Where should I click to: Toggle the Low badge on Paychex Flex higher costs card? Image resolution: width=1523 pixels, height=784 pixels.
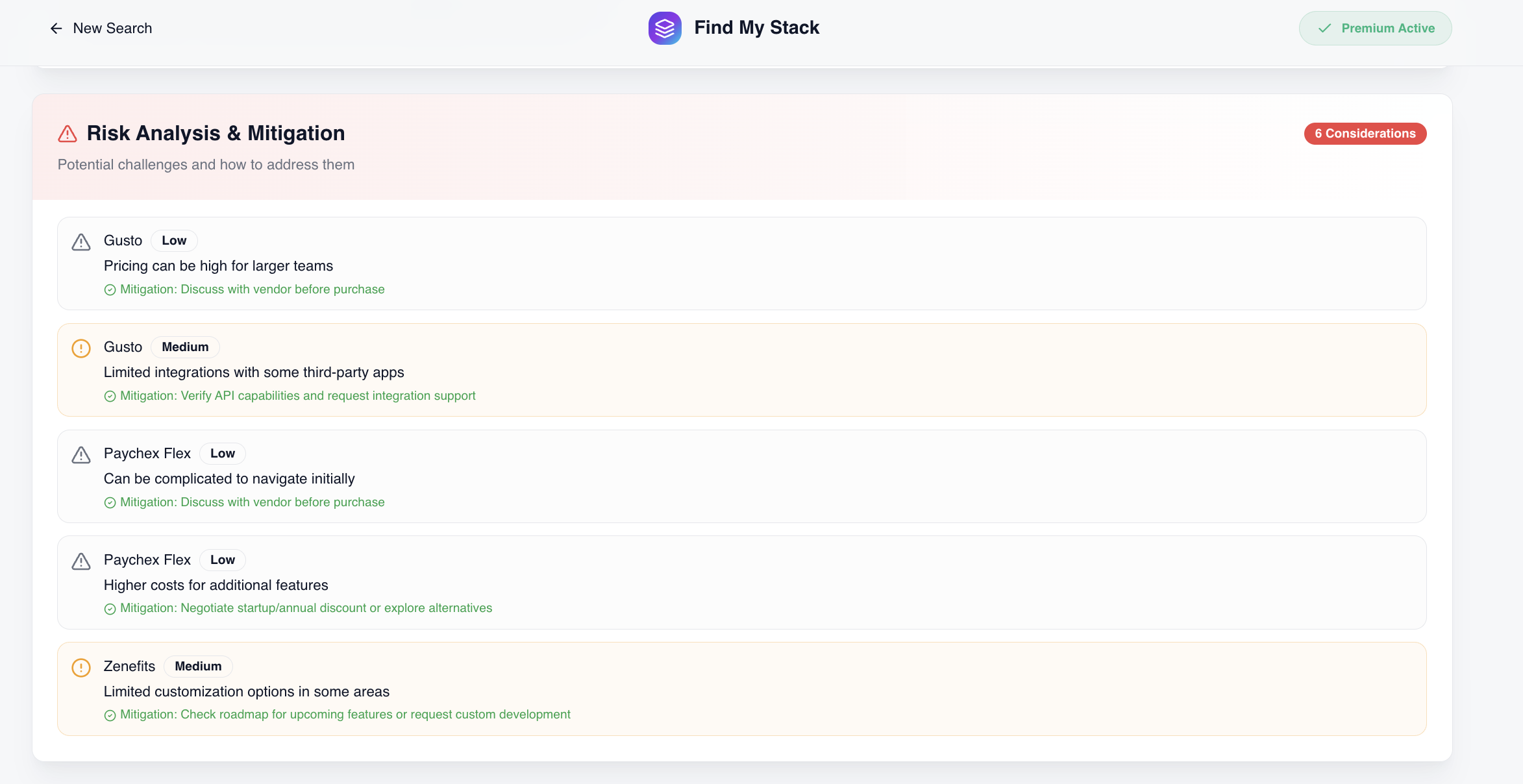[x=222, y=559]
